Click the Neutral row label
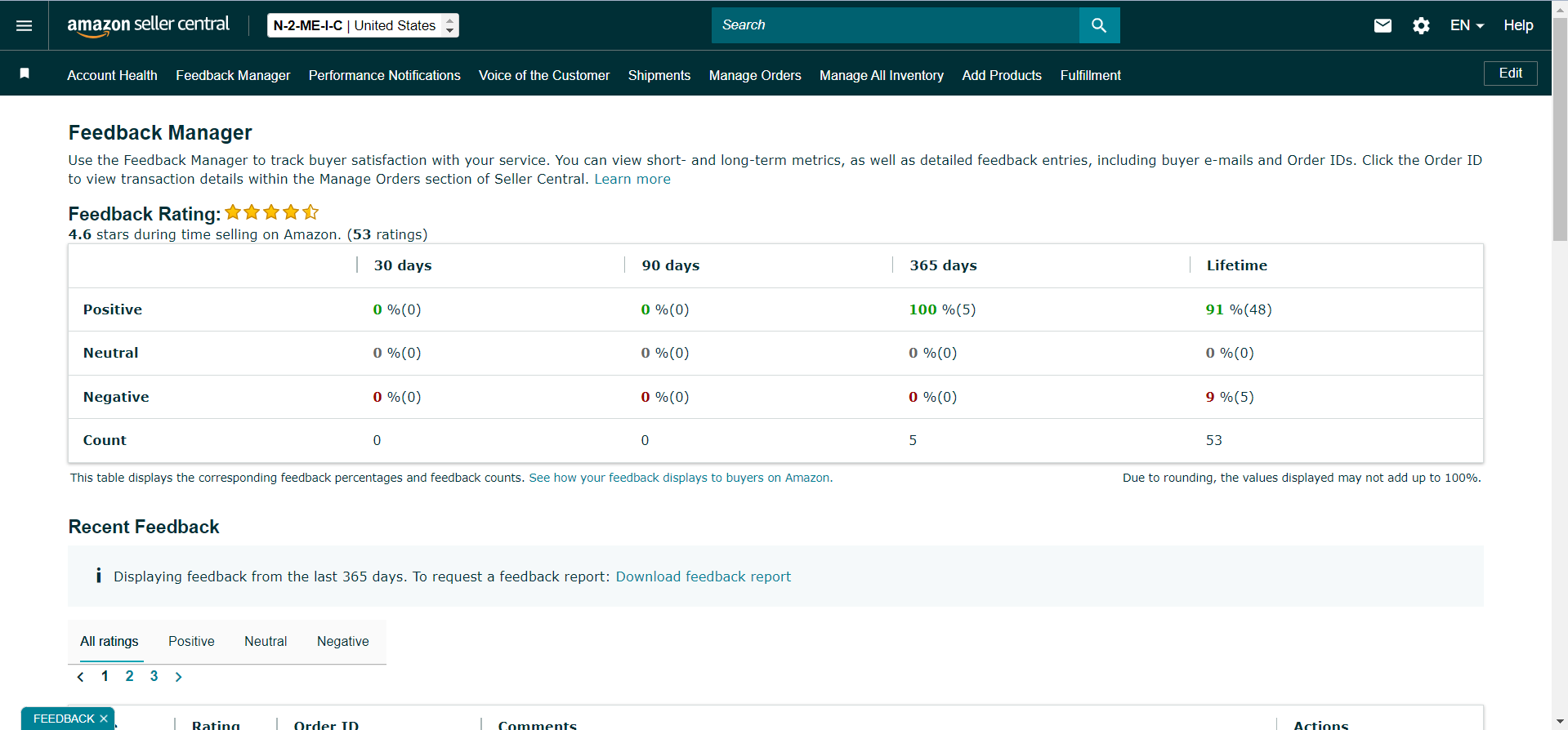 click(x=110, y=353)
